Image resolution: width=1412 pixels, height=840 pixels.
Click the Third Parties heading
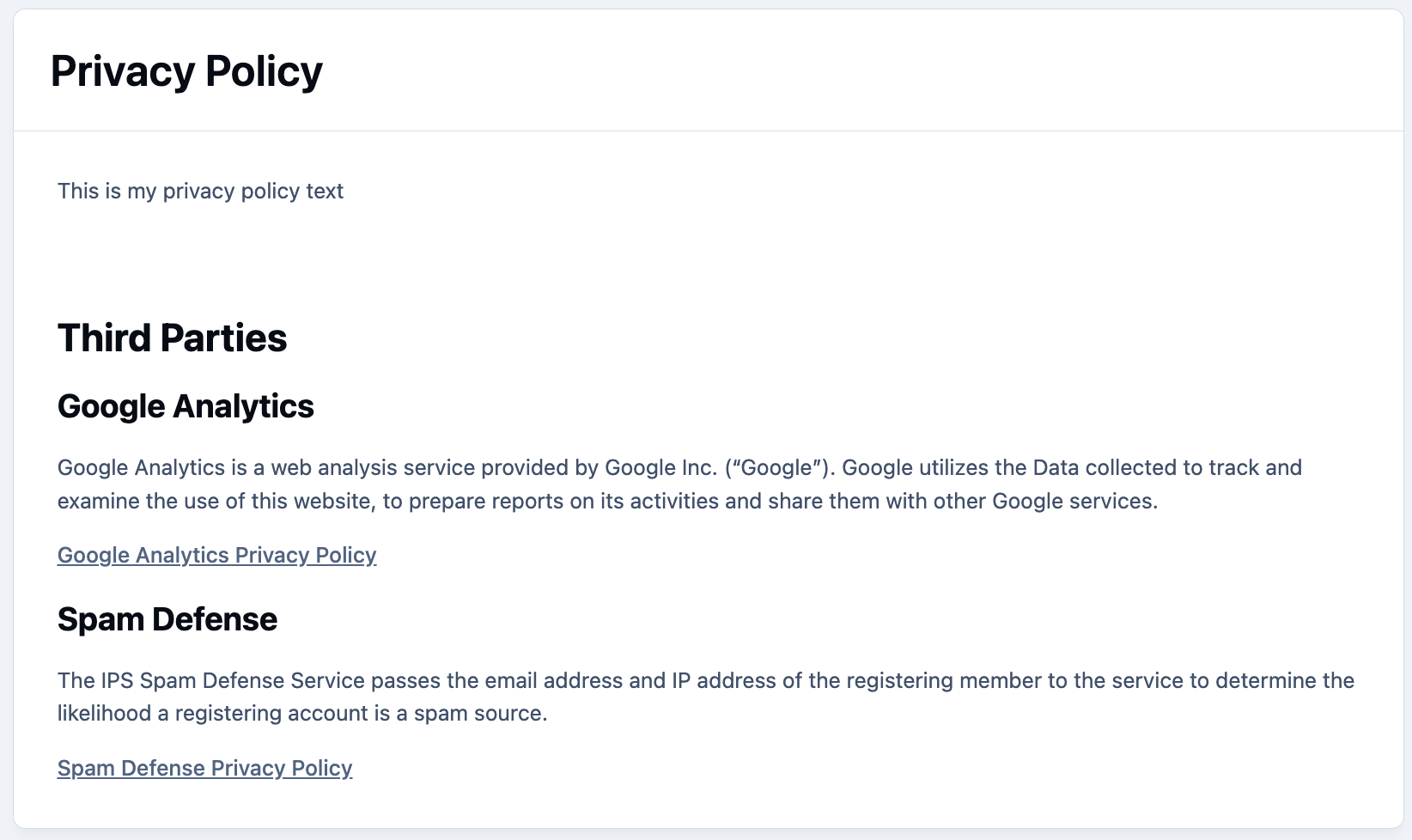(172, 338)
